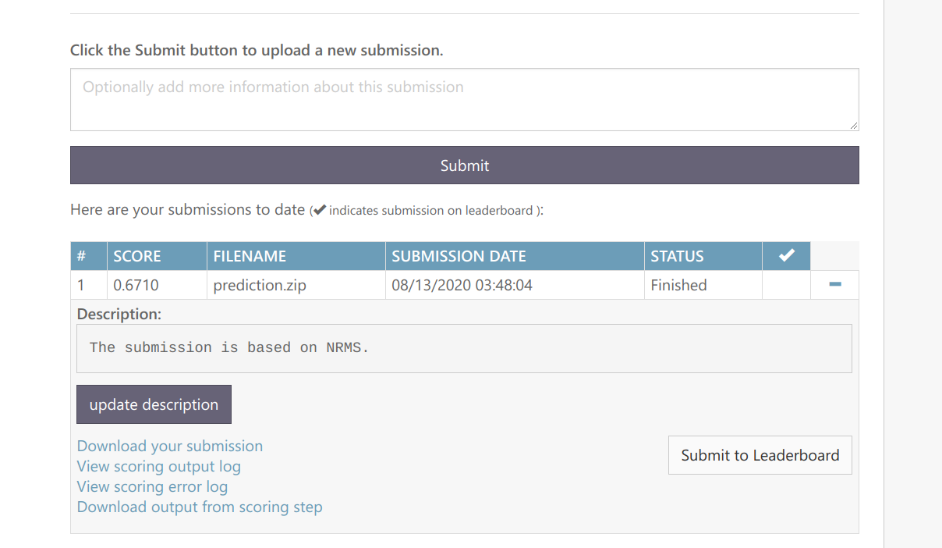942x548 pixels.
Task: Click the SUBMISSION DATE column header
Action: [459, 256]
